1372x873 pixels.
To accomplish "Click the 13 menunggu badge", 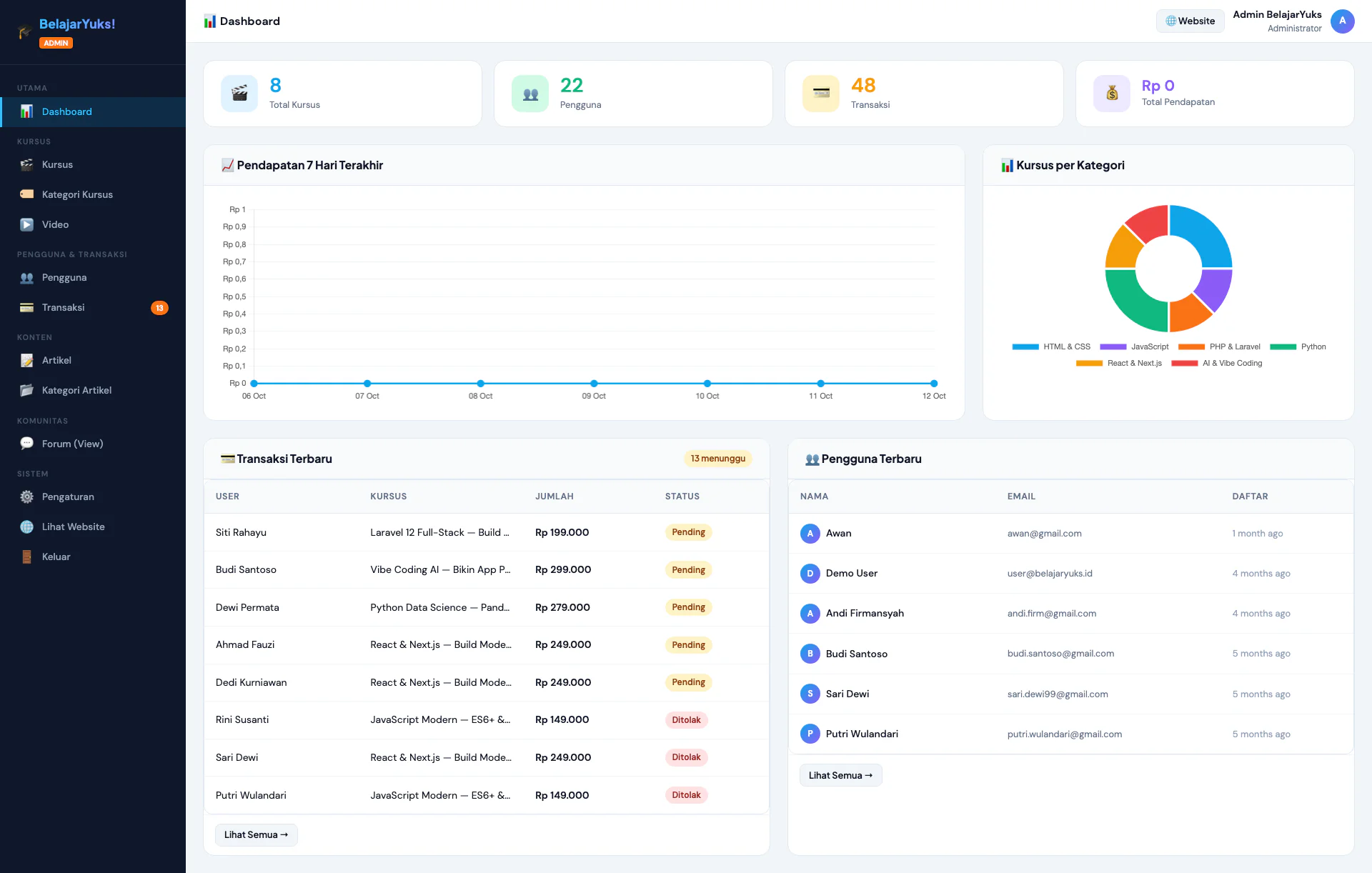I will point(717,459).
